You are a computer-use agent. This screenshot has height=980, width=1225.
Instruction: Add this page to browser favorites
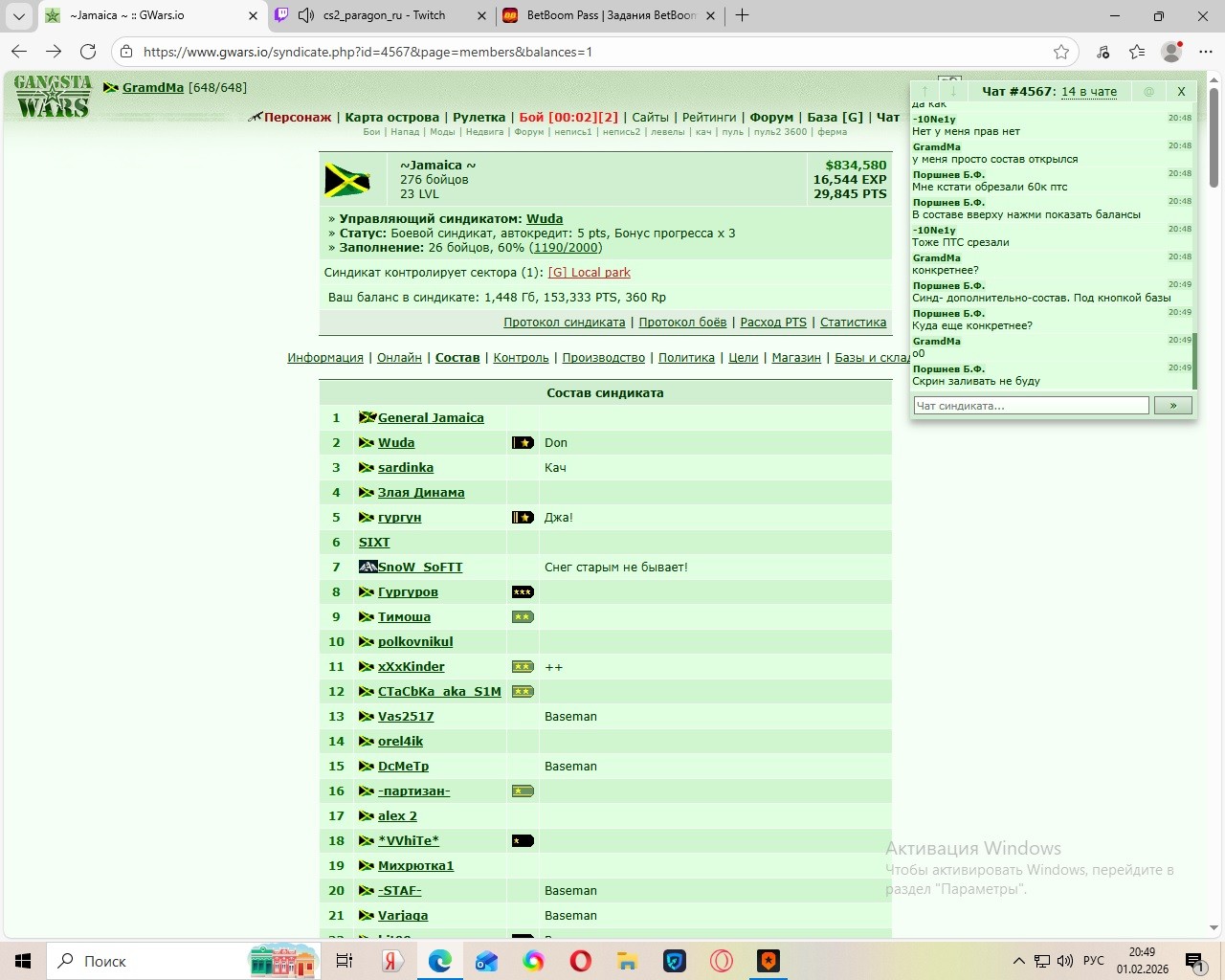[x=1061, y=52]
